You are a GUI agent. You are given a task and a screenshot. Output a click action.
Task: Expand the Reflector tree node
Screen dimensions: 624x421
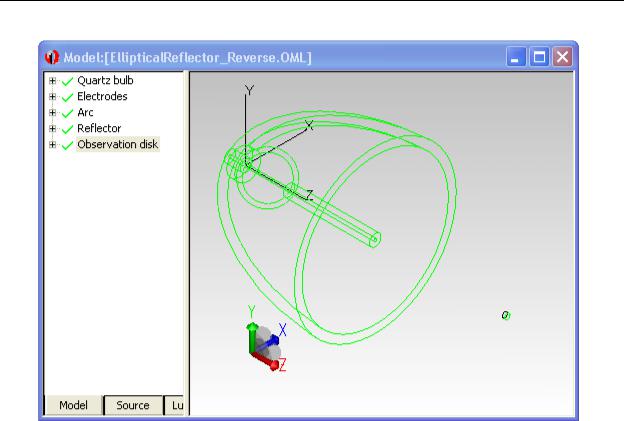52,129
